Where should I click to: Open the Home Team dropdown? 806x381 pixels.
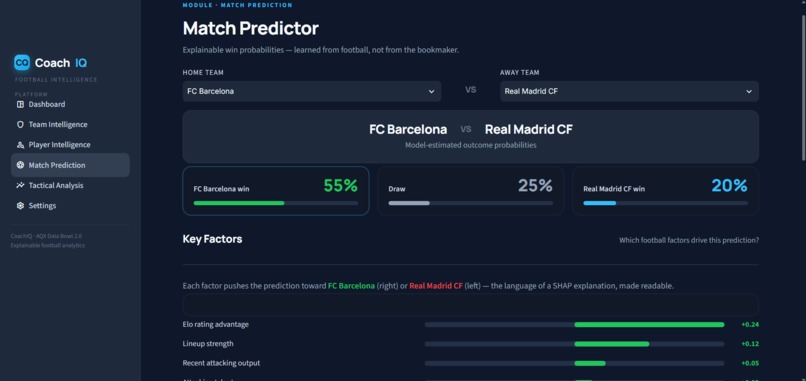(312, 91)
